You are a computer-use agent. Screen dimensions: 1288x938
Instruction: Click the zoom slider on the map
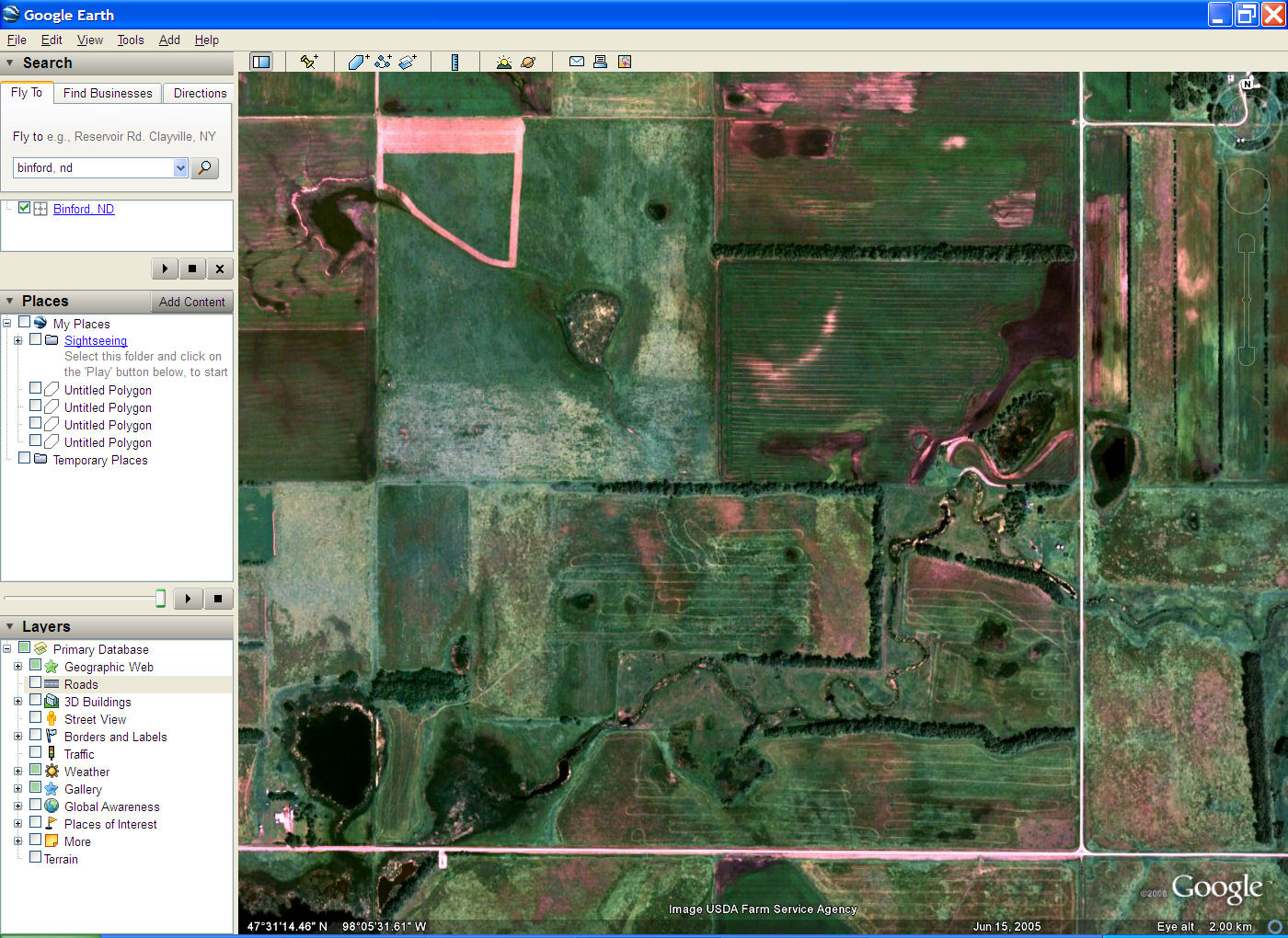click(x=1247, y=300)
